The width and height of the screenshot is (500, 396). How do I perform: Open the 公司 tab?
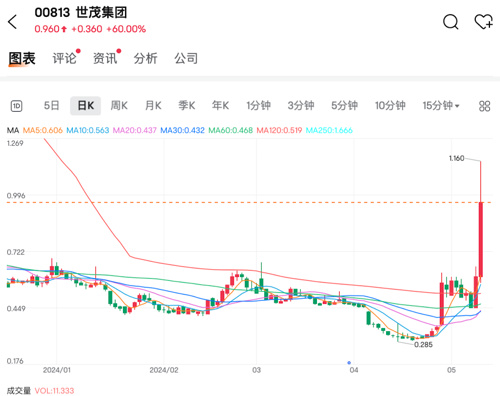(x=186, y=58)
